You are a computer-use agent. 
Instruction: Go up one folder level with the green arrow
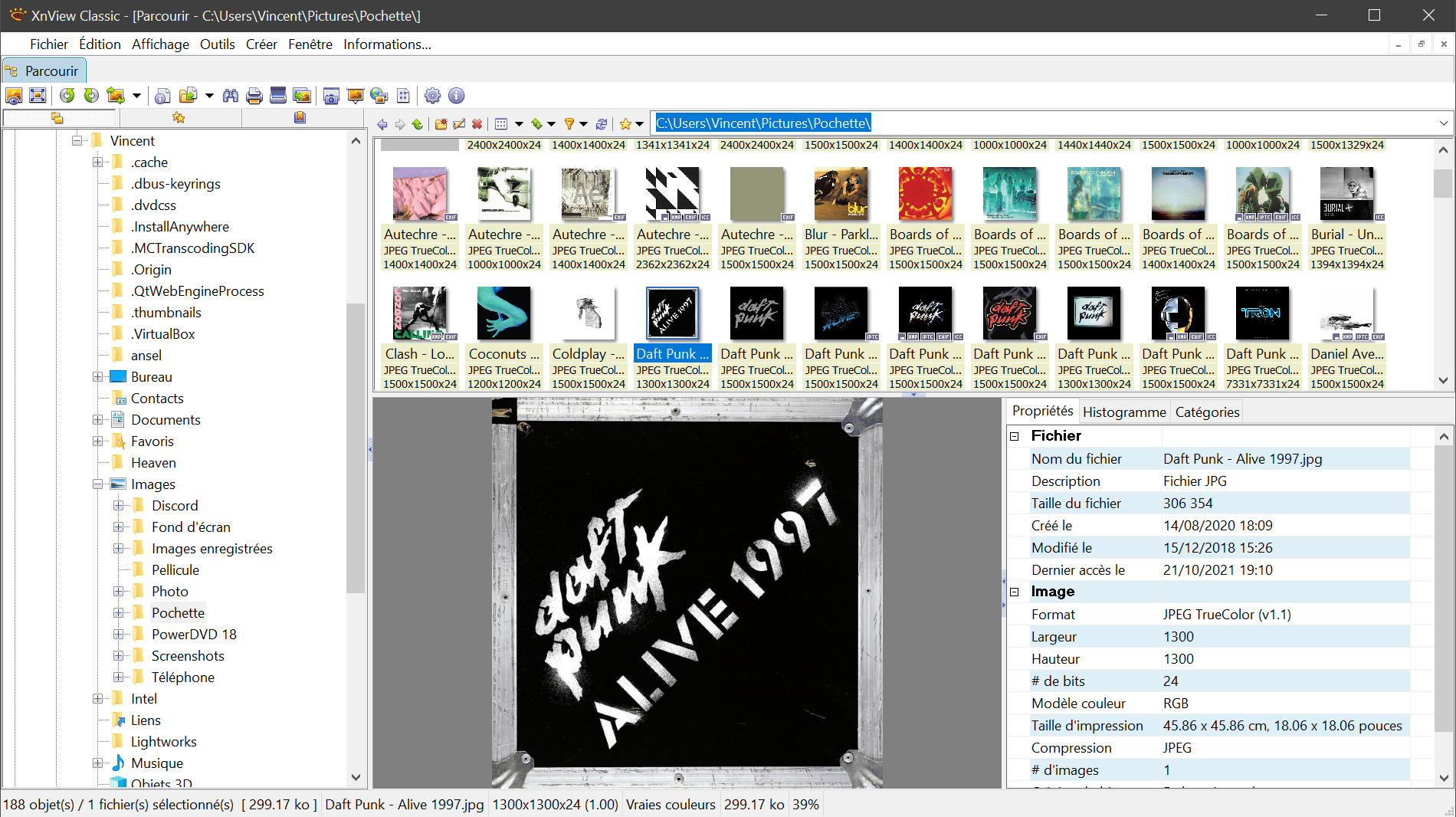click(x=417, y=124)
